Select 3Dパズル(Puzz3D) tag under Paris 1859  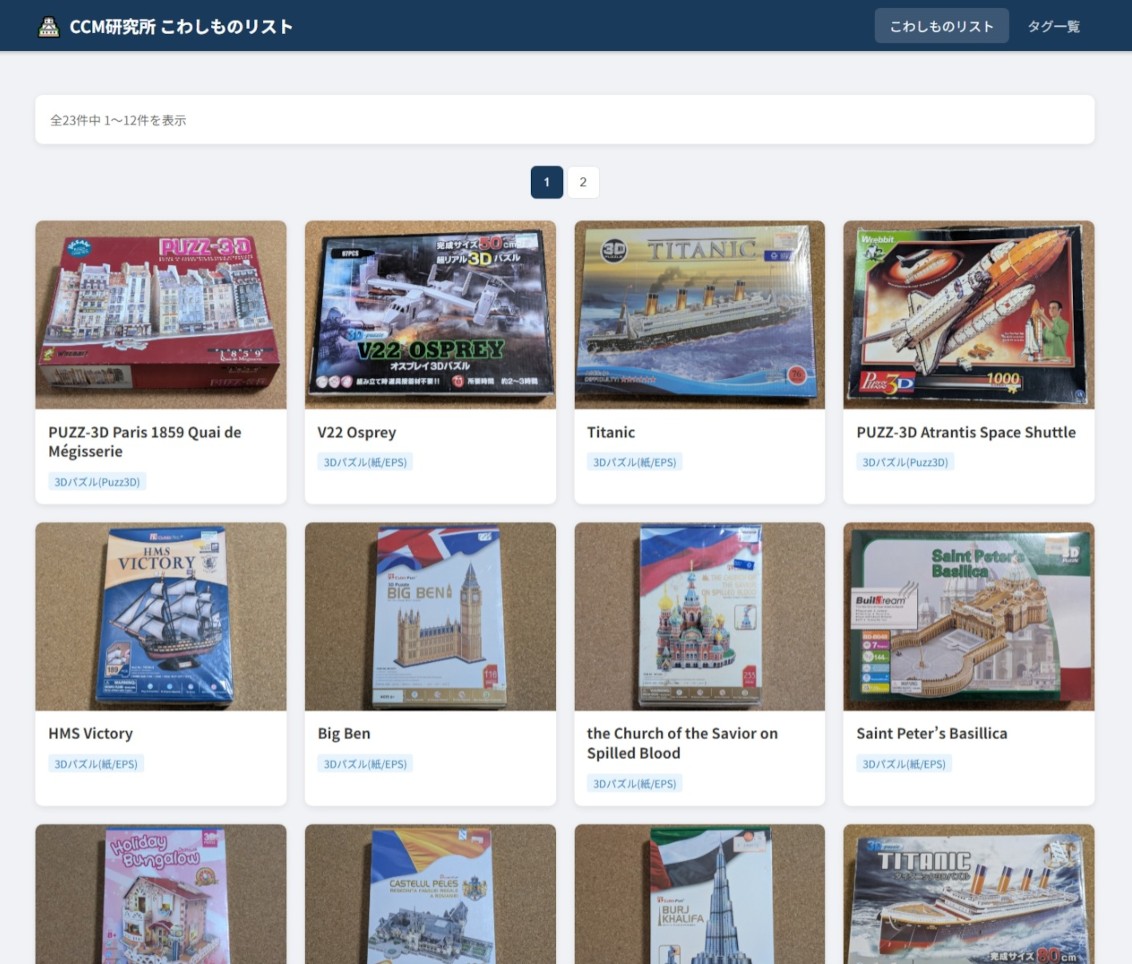pyautogui.click(x=97, y=482)
